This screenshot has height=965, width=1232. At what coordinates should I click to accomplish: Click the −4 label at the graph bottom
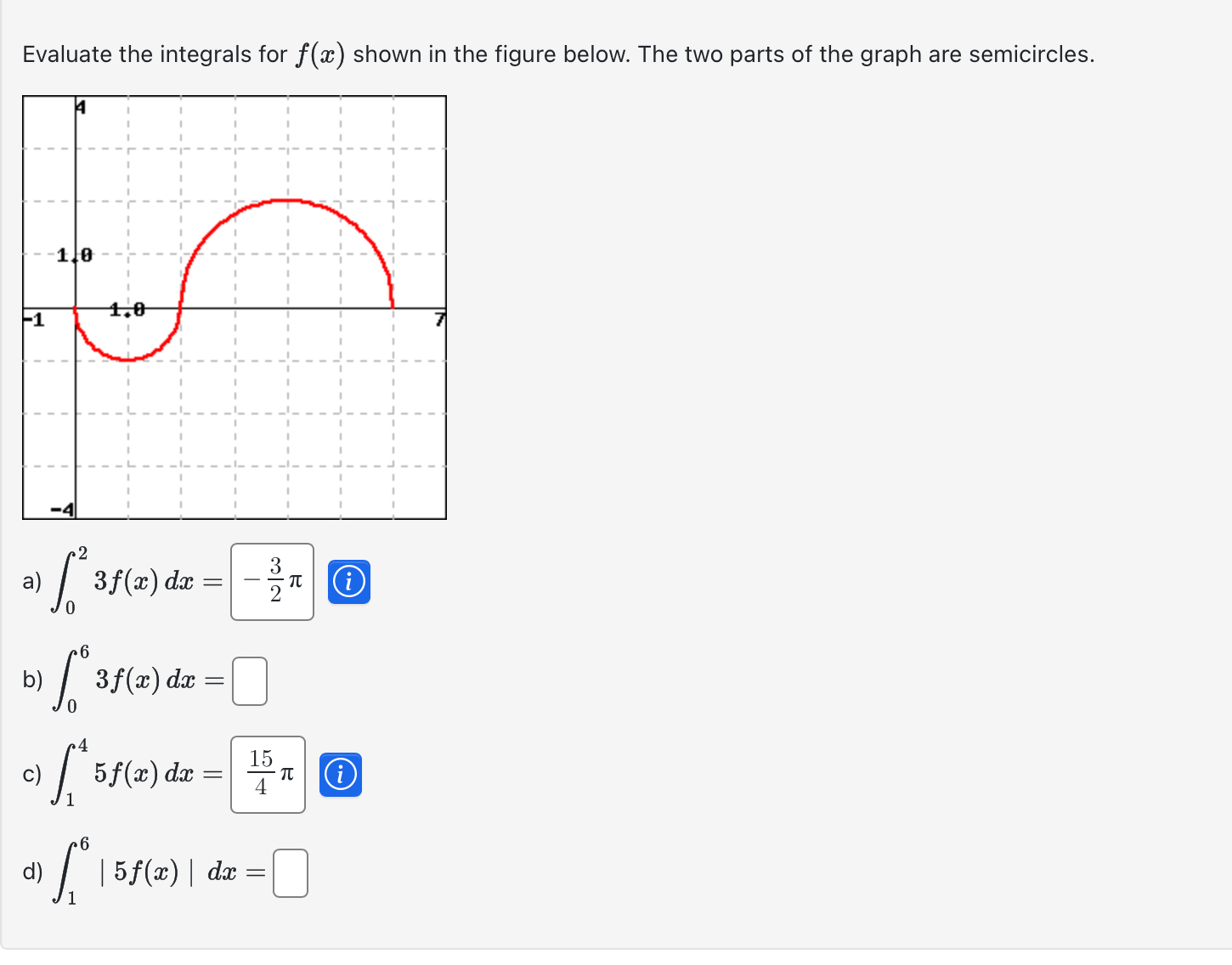64,510
